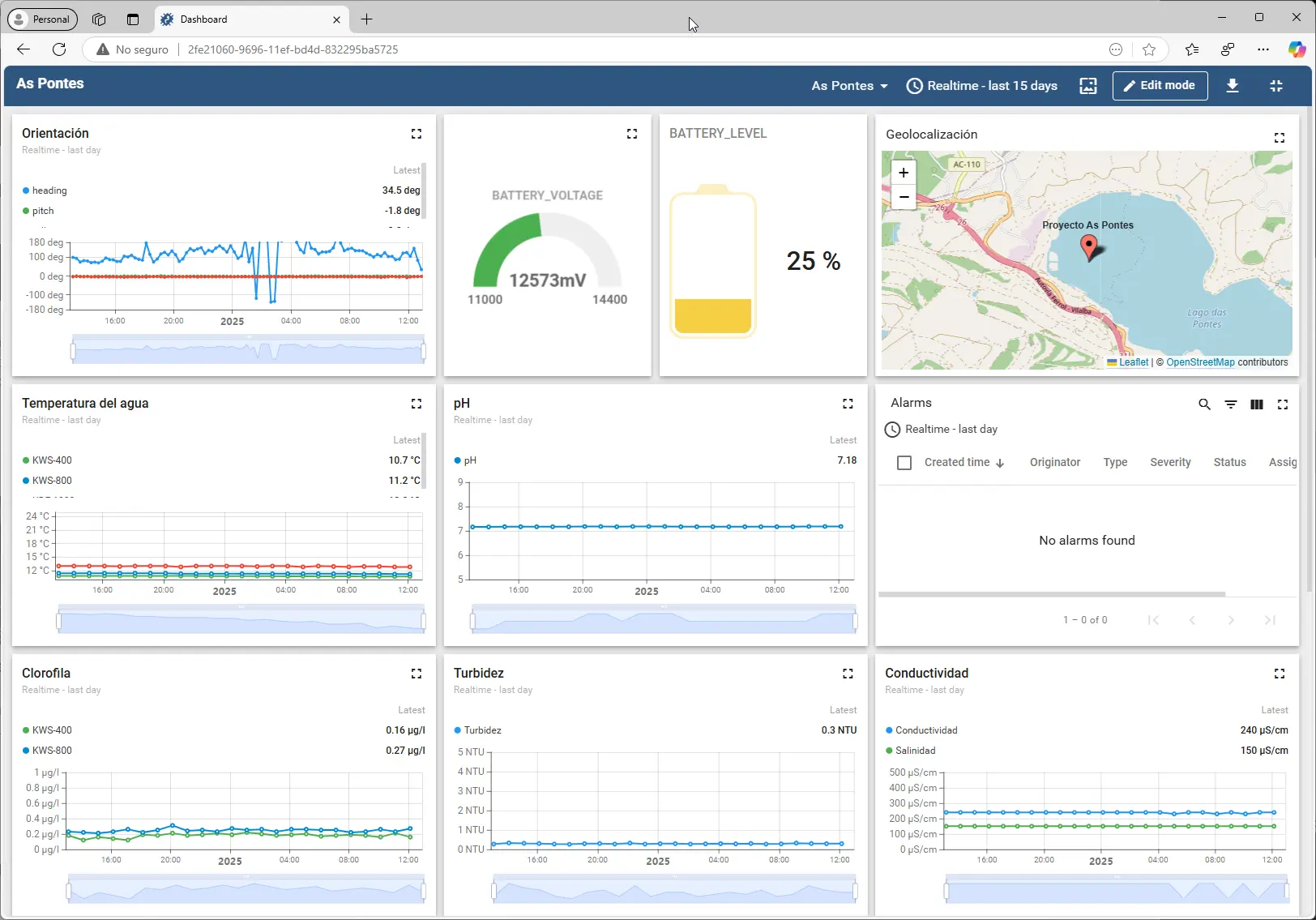
Task: Click the map zoom in button
Action: (x=903, y=173)
